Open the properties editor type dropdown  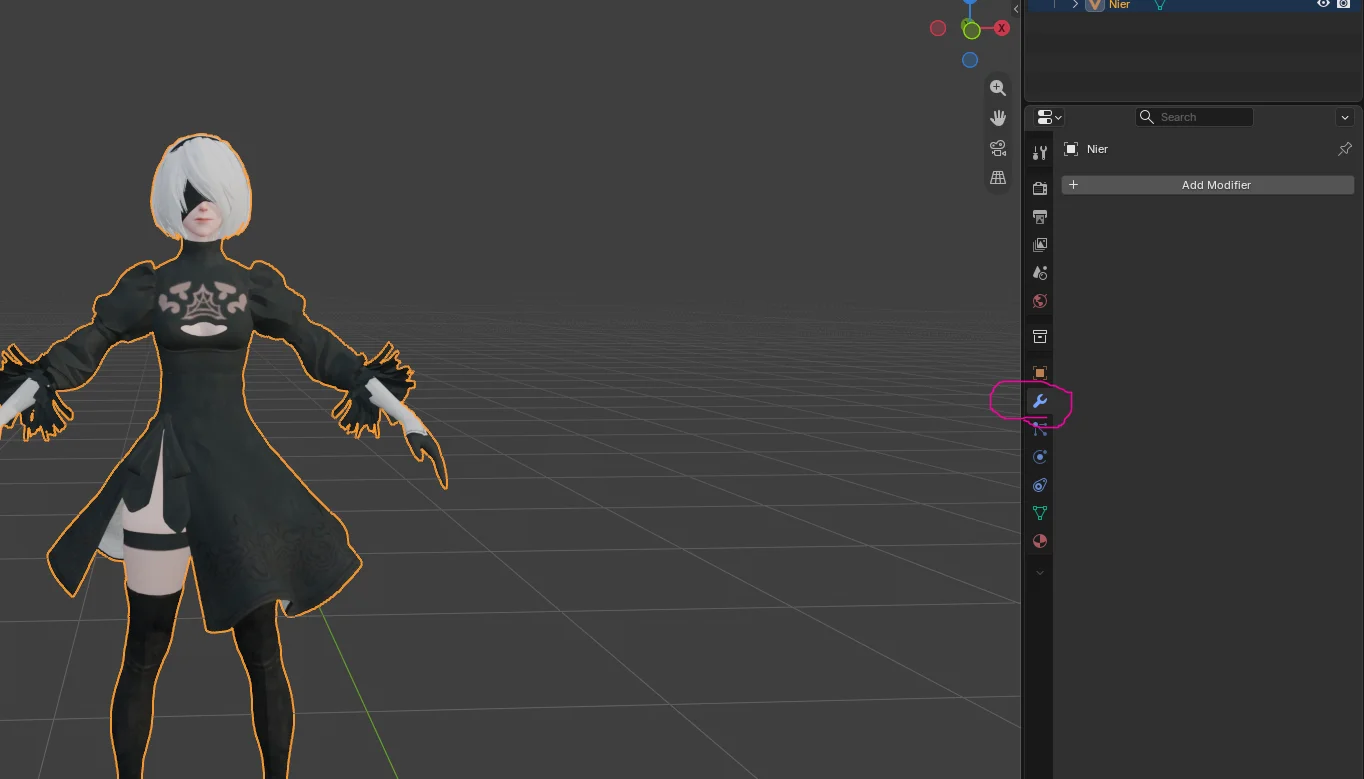point(1048,117)
